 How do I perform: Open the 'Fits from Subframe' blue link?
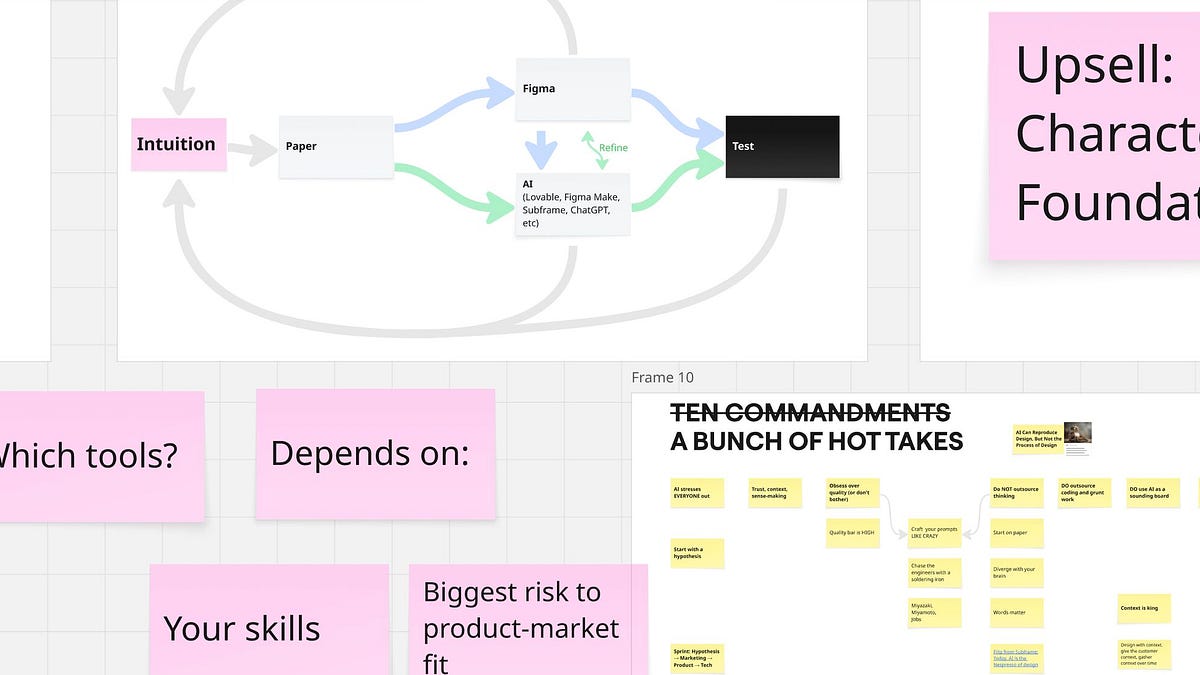click(1015, 656)
